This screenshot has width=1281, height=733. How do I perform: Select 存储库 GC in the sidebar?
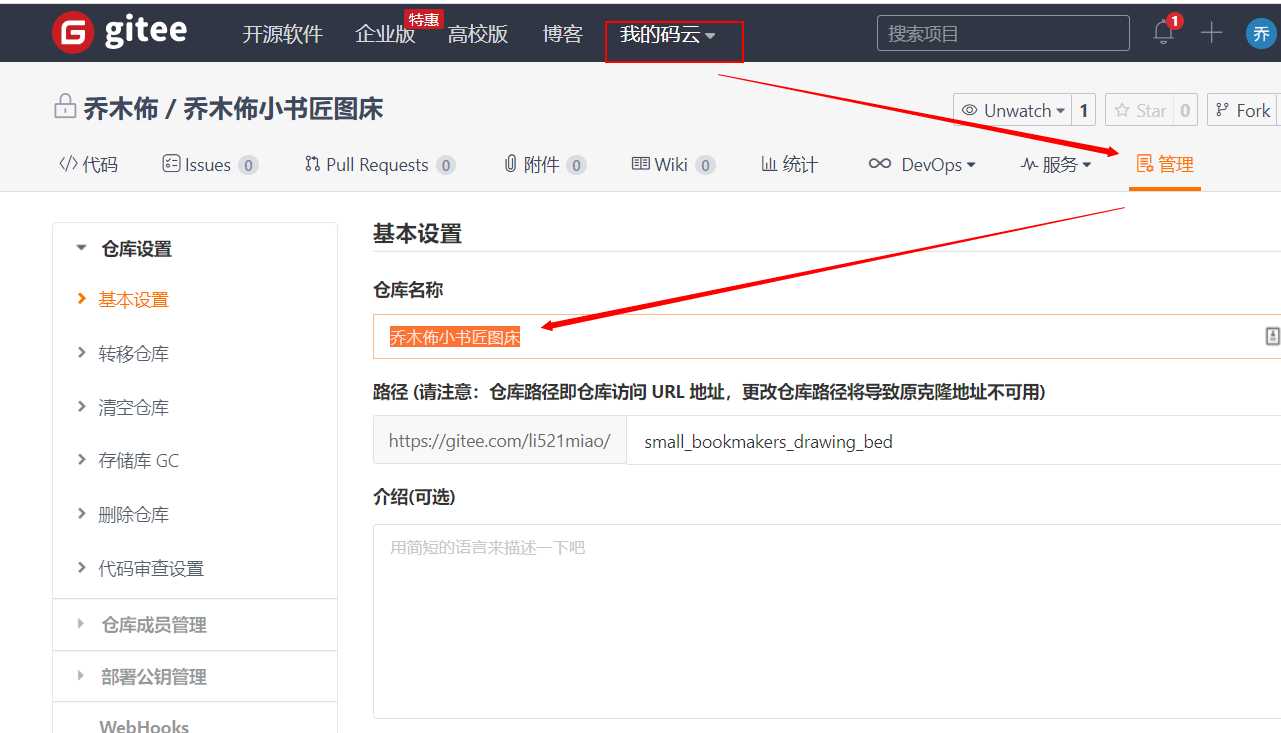click(x=138, y=461)
